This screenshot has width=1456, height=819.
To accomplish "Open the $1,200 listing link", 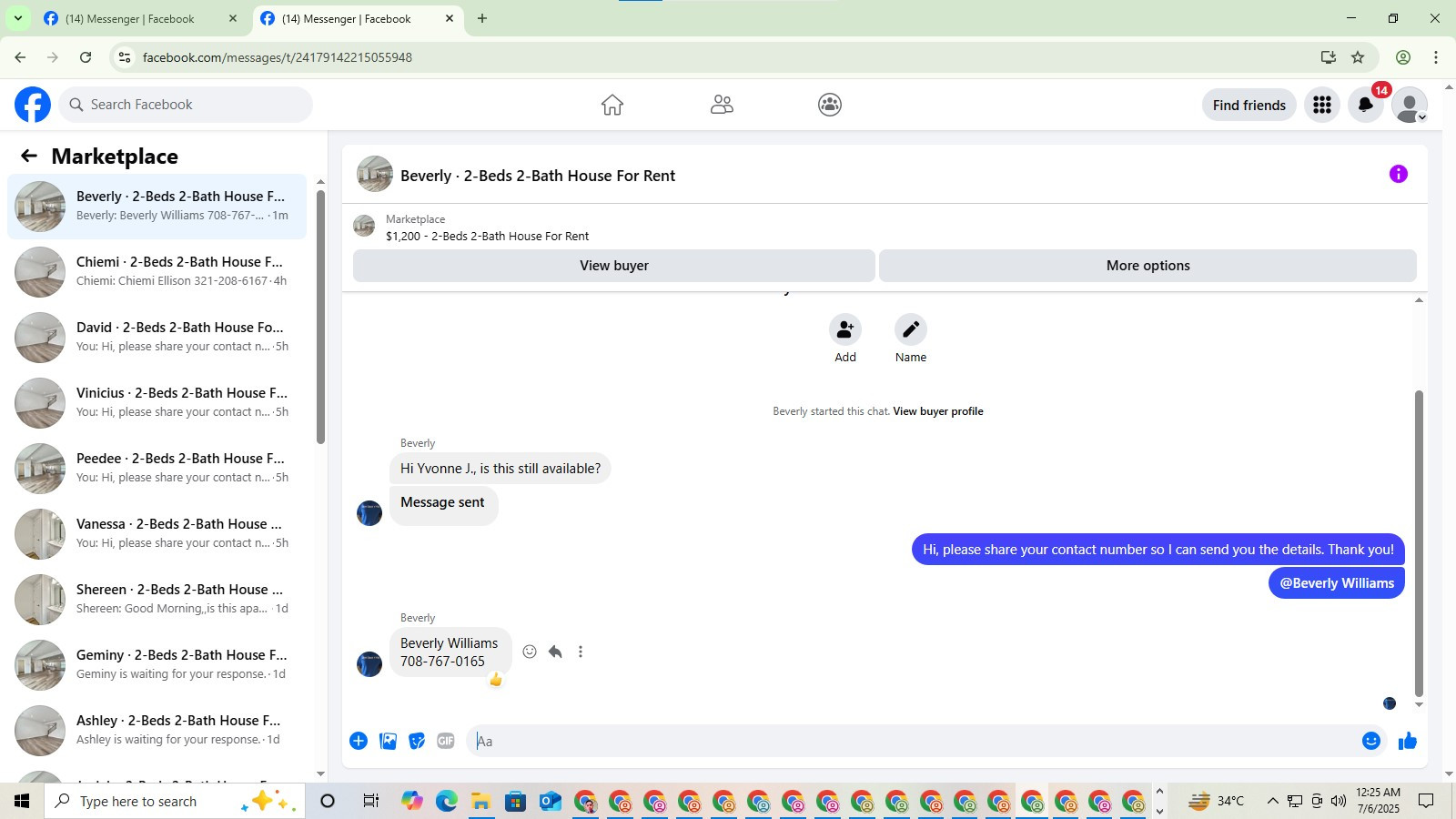I will [487, 237].
